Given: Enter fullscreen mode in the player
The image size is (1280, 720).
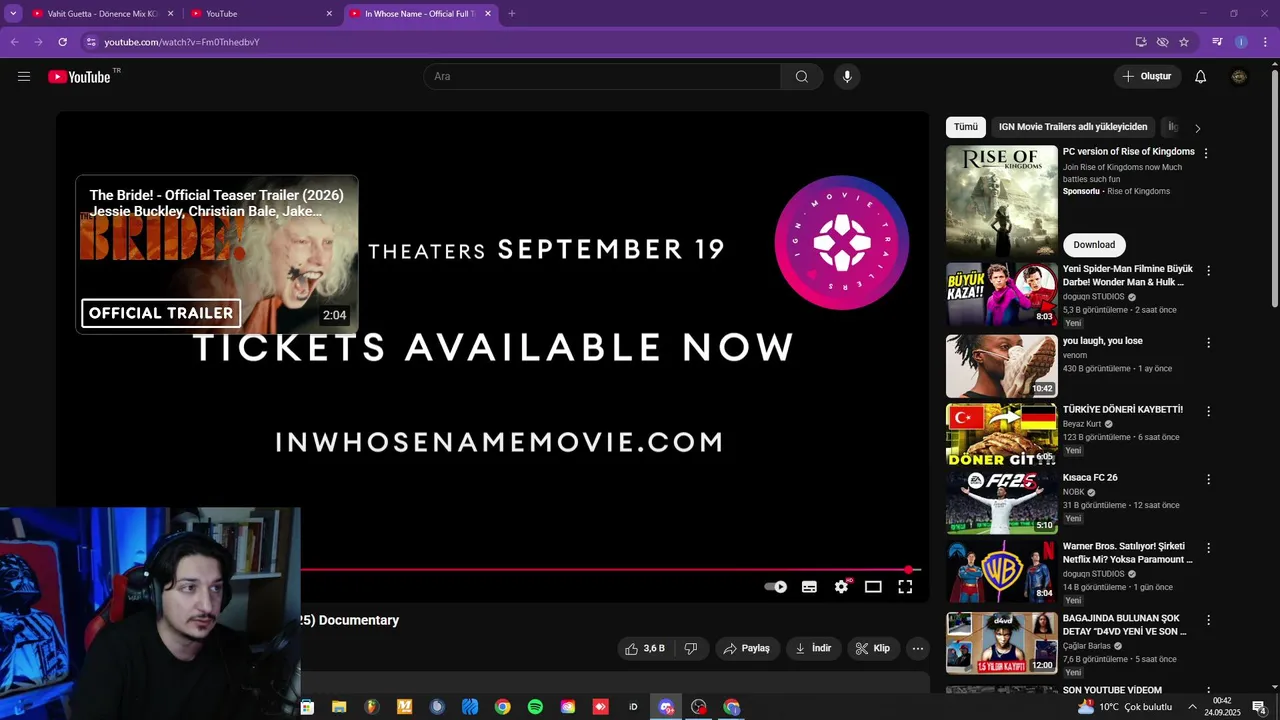Looking at the screenshot, I should click(x=905, y=587).
